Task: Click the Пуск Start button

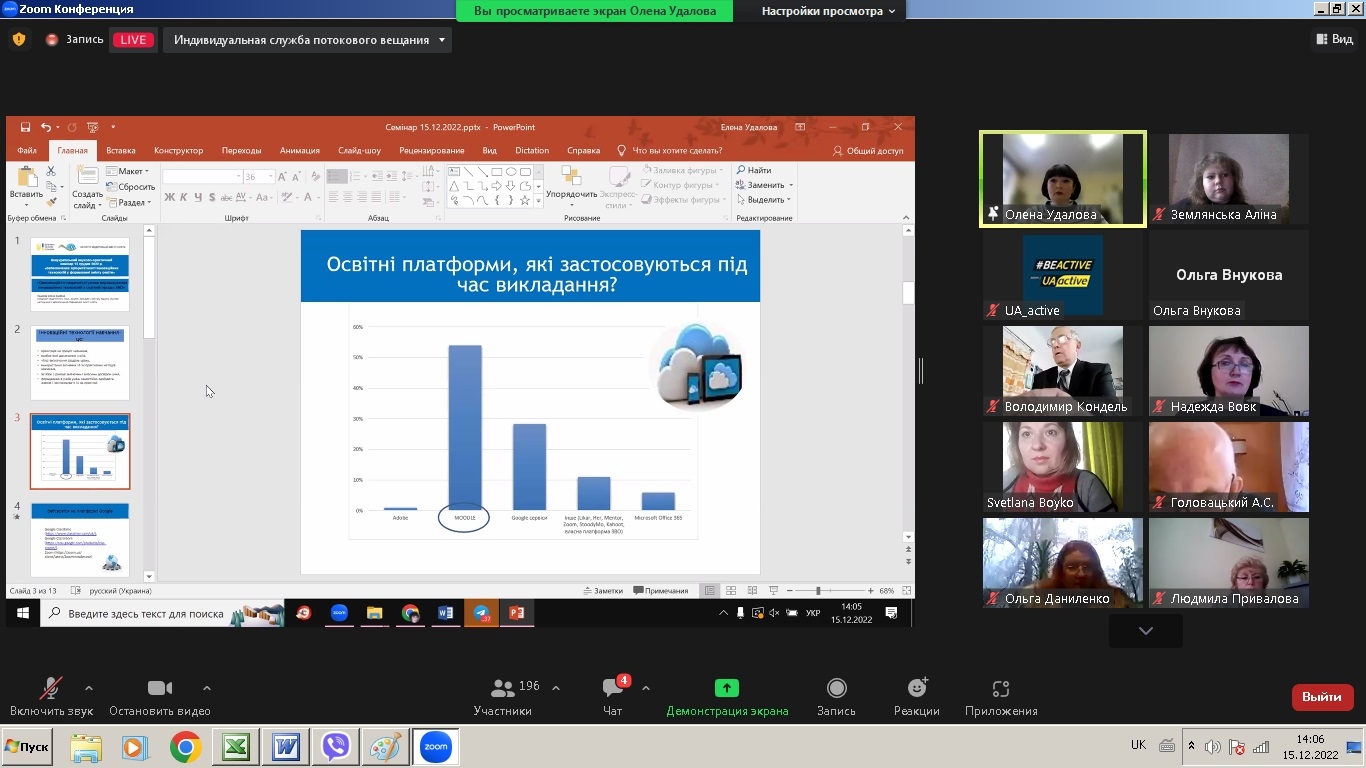Action: 27,747
